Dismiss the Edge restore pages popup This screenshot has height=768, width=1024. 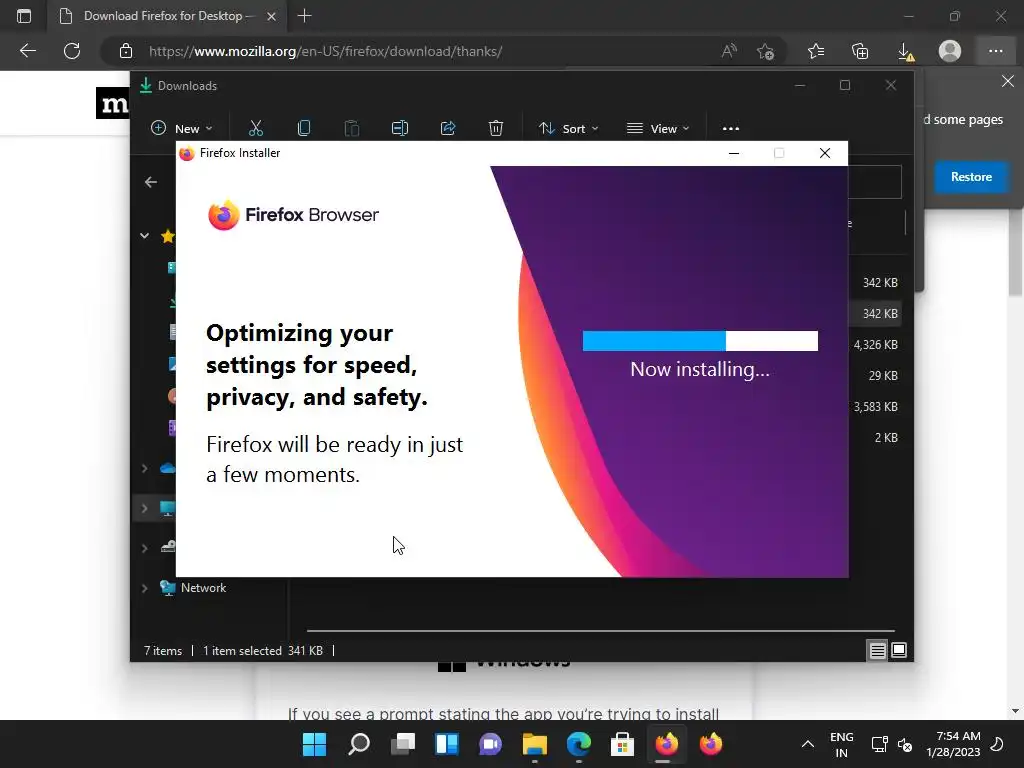coord(1008,81)
